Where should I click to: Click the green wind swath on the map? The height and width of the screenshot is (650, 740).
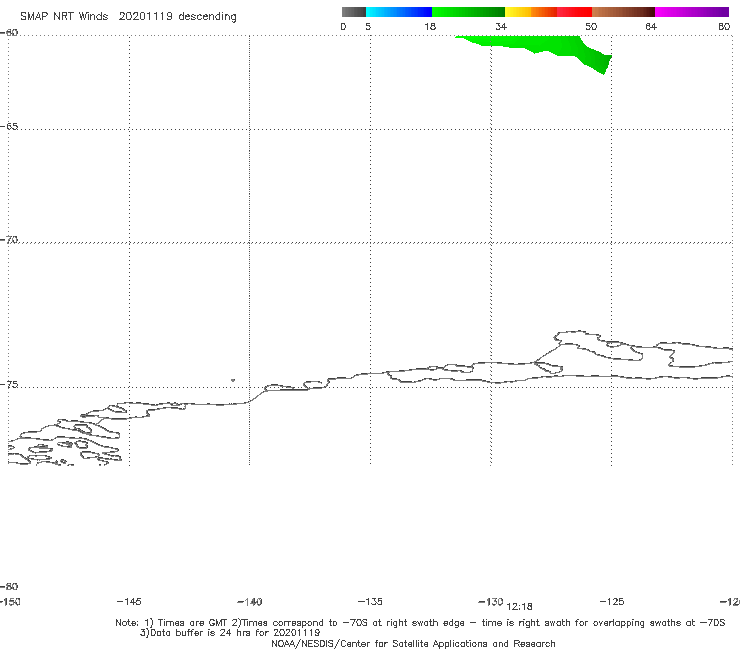pyautogui.click(x=543, y=47)
